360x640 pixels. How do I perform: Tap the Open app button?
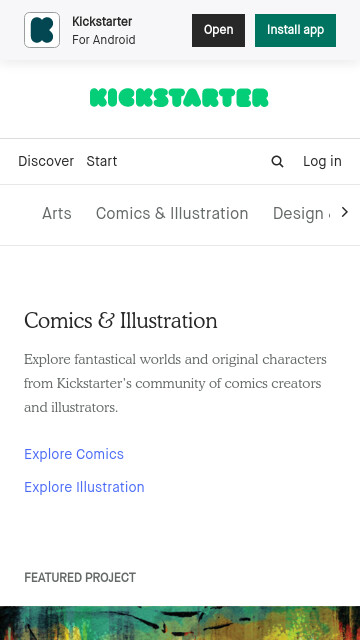coord(218,30)
